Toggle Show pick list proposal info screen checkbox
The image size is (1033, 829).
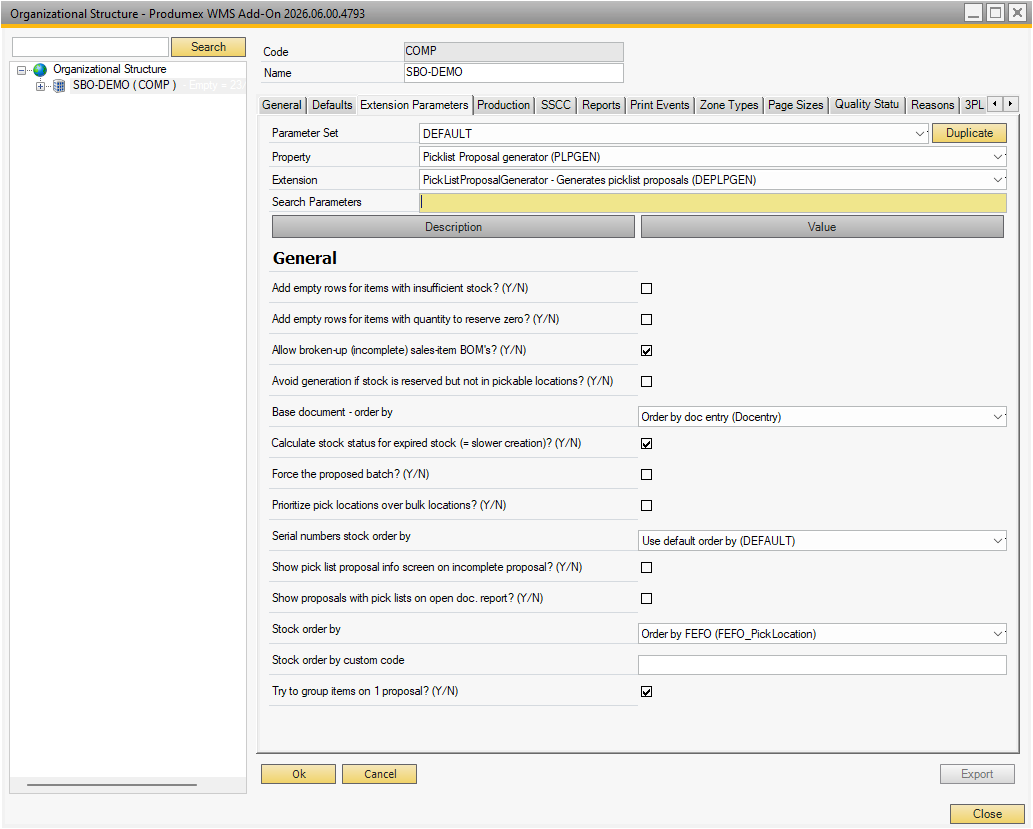click(646, 567)
